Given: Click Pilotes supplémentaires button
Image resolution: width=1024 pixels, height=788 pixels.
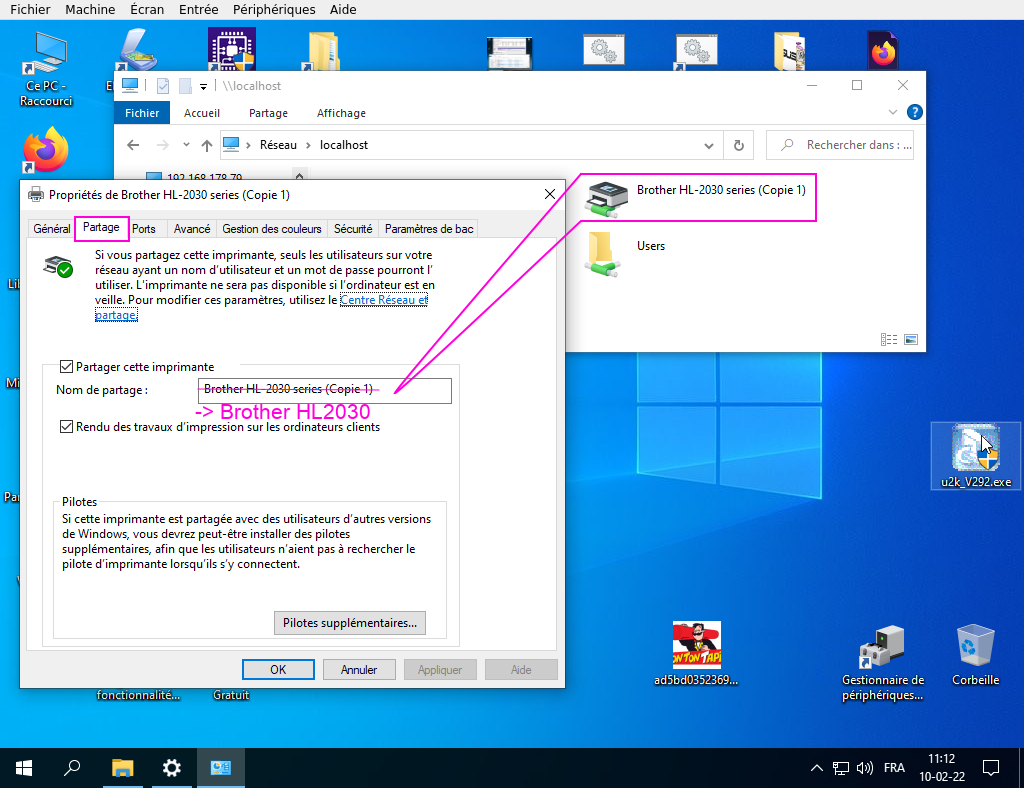Looking at the screenshot, I should [x=349, y=623].
